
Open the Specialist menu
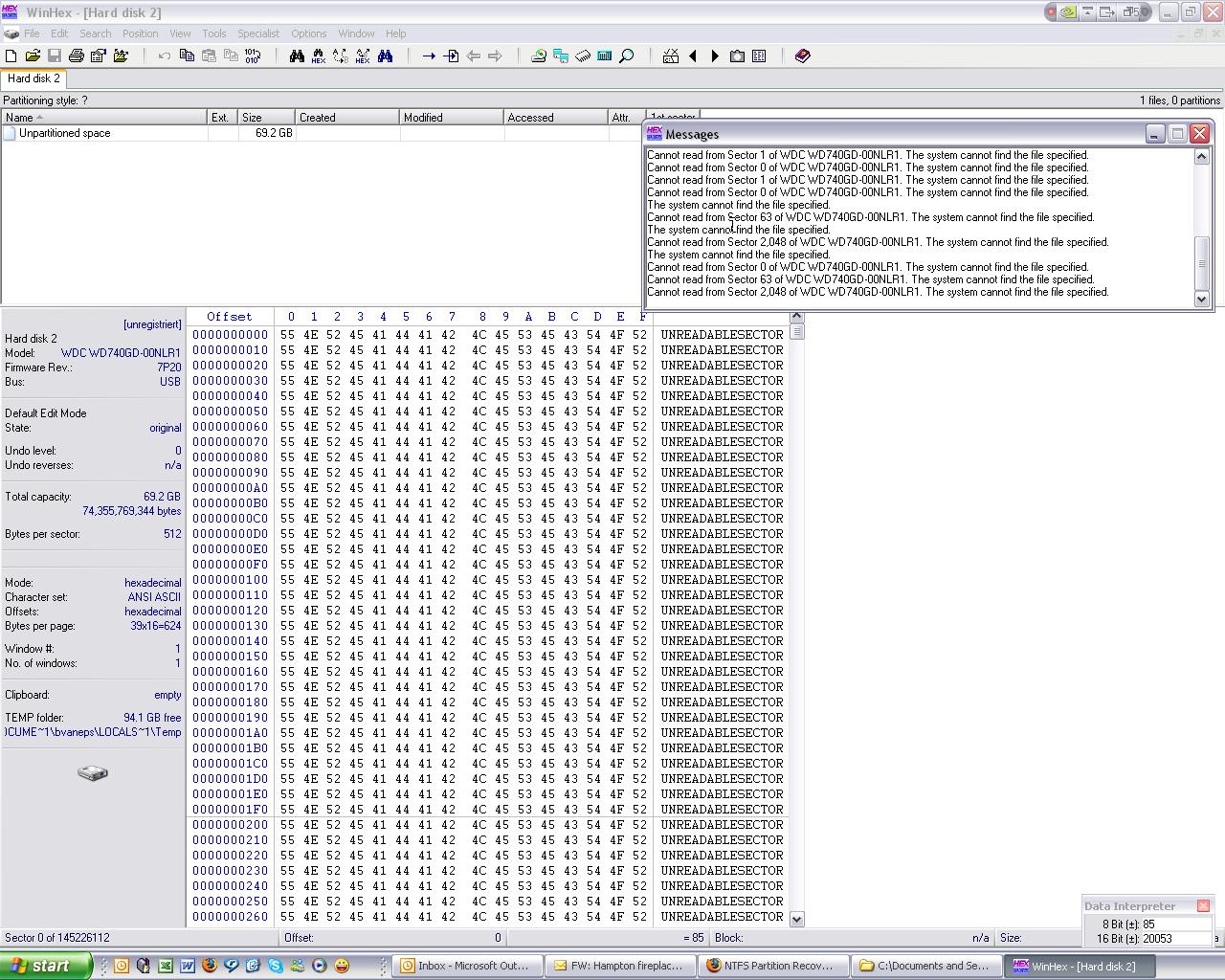click(x=258, y=33)
